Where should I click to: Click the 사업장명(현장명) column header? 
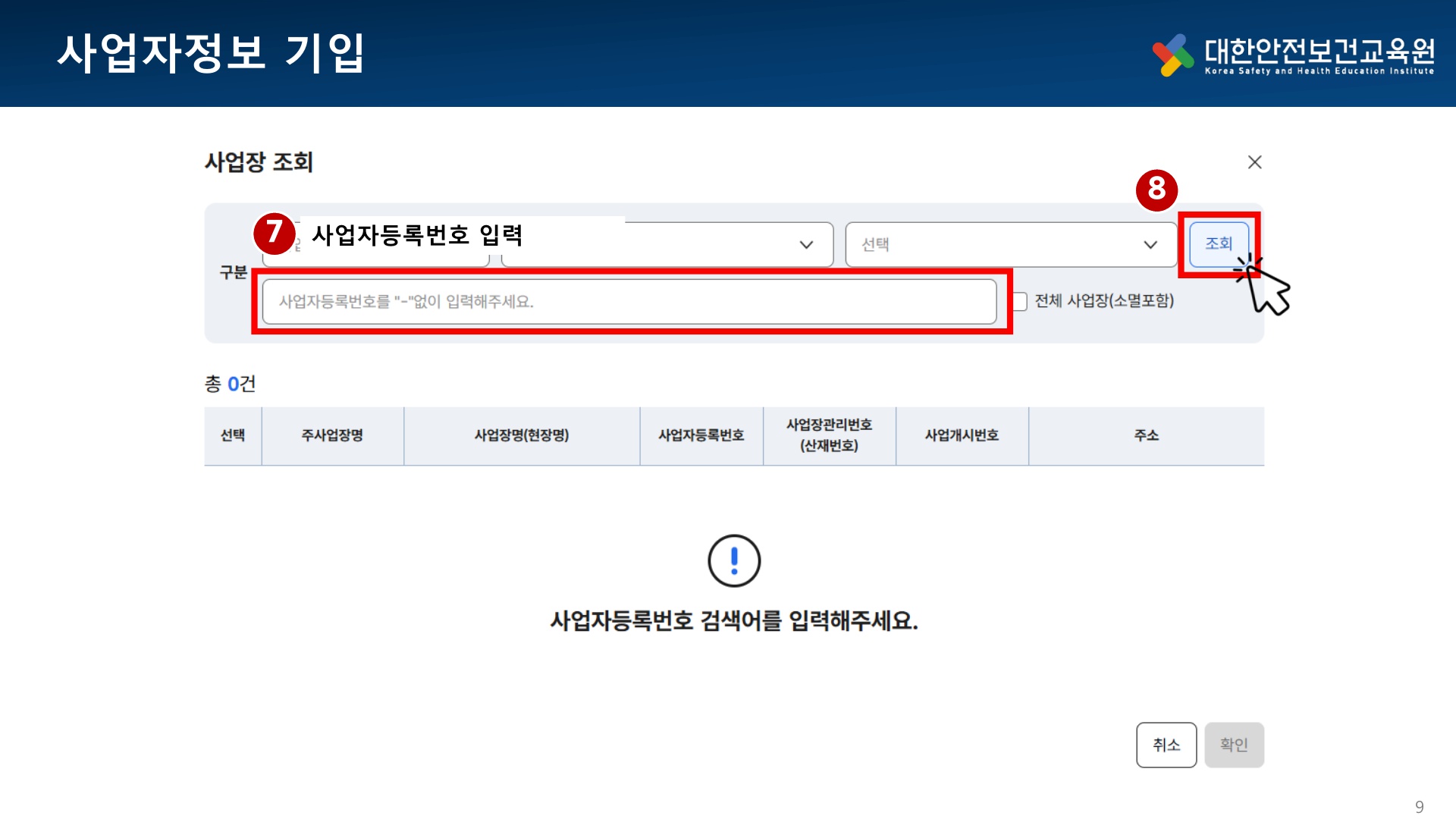pos(522,435)
